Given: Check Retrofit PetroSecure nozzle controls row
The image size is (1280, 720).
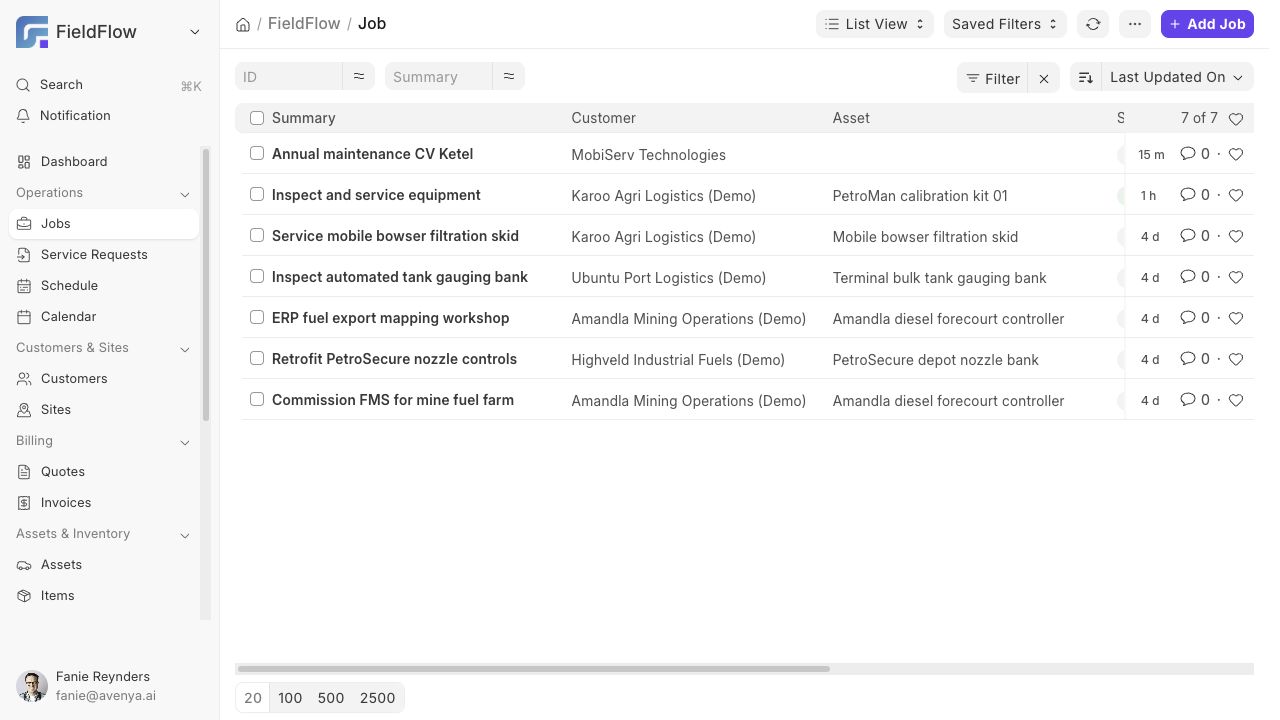Looking at the screenshot, I should coord(257,358).
